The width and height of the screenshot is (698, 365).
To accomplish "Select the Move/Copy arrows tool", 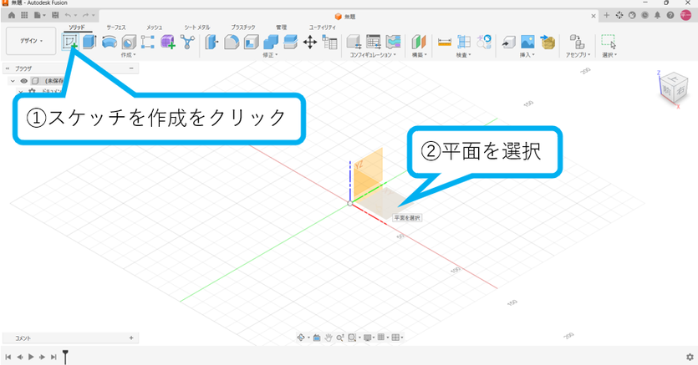I will [310, 42].
